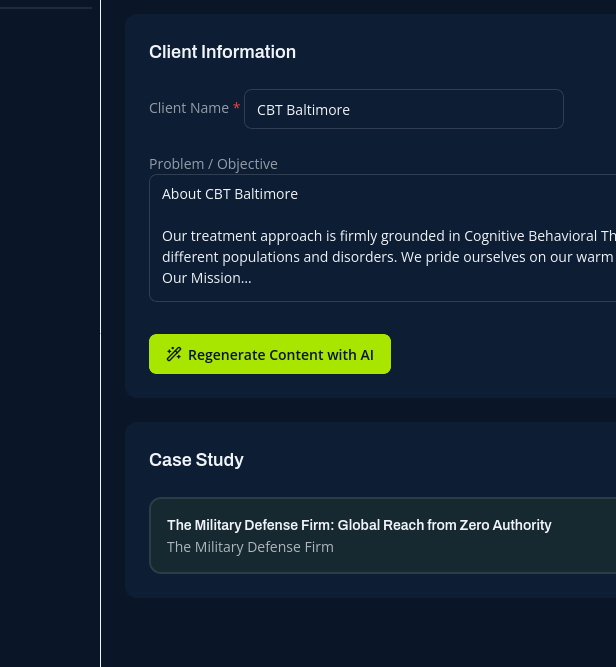The height and width of the screenshot is (667, 616).
Task: Click the Case Study section heading
Action: pos(196,460)
